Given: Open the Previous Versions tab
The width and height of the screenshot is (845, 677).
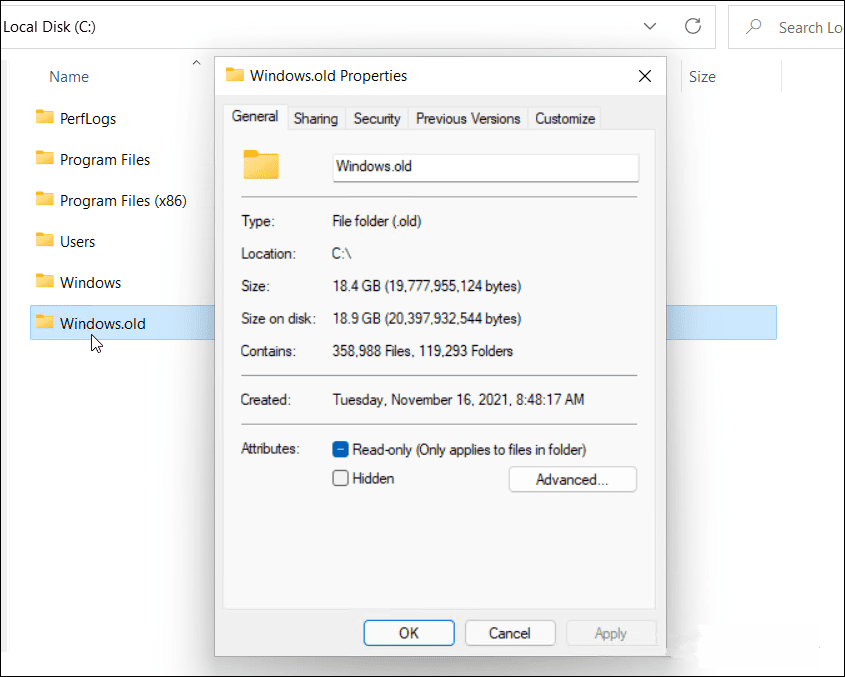Looking at the screenshot, I should tap(467, 118).
